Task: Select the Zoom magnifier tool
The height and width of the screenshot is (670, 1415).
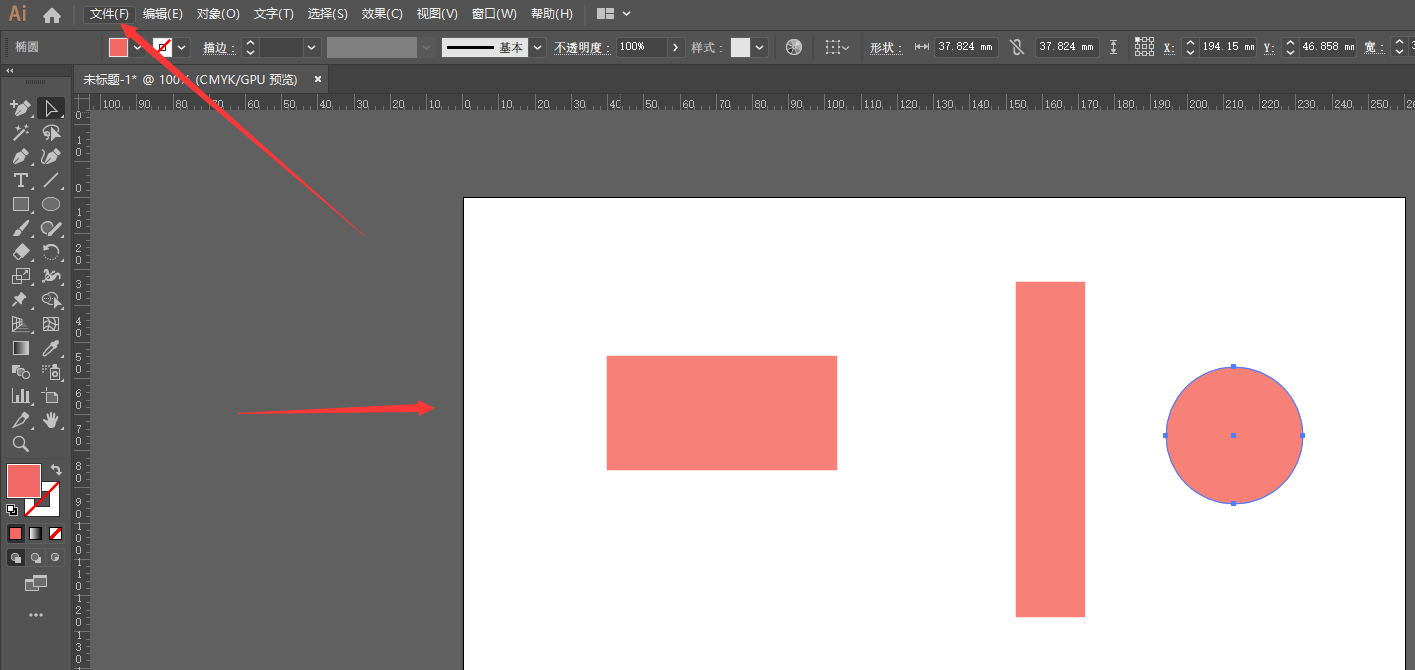Action: 20,444
